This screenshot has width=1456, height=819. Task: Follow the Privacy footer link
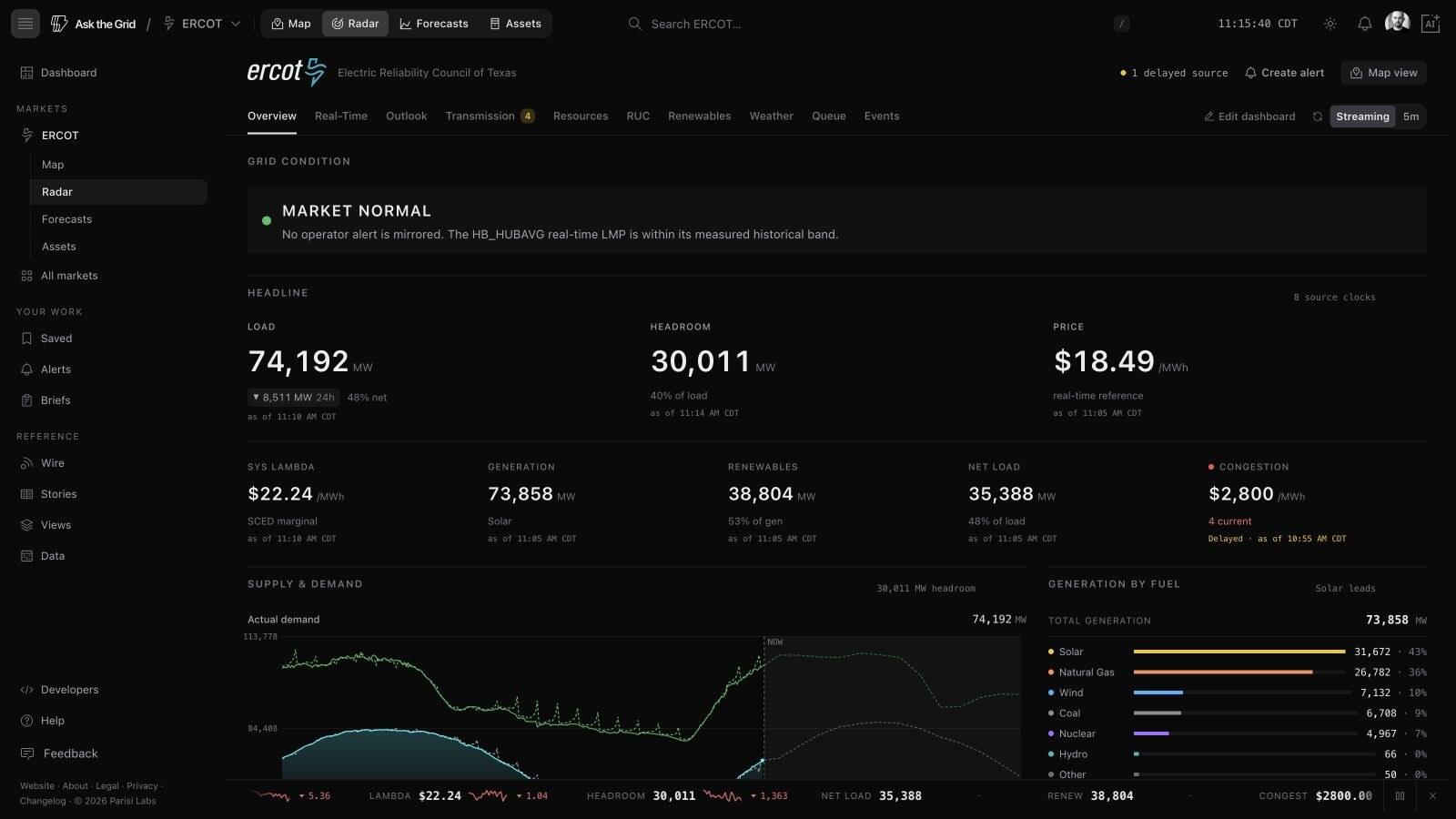(142, 786)
